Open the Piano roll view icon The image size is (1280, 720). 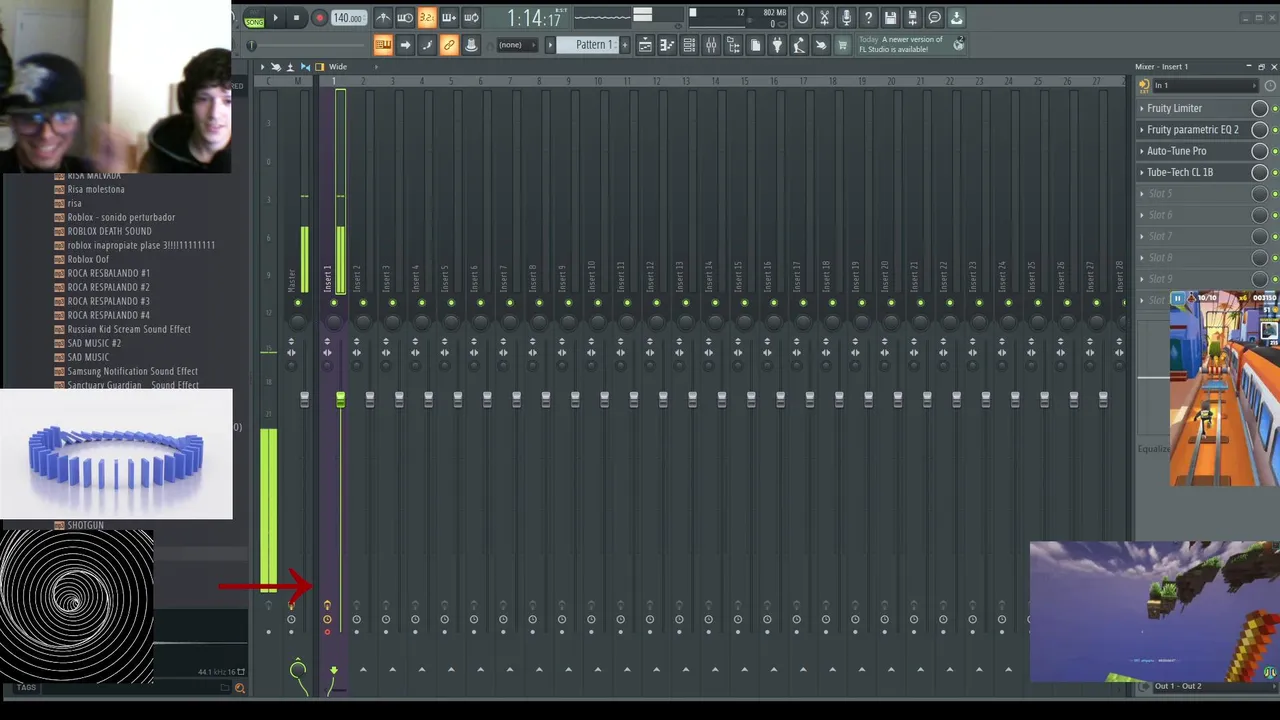click(667, 45)
